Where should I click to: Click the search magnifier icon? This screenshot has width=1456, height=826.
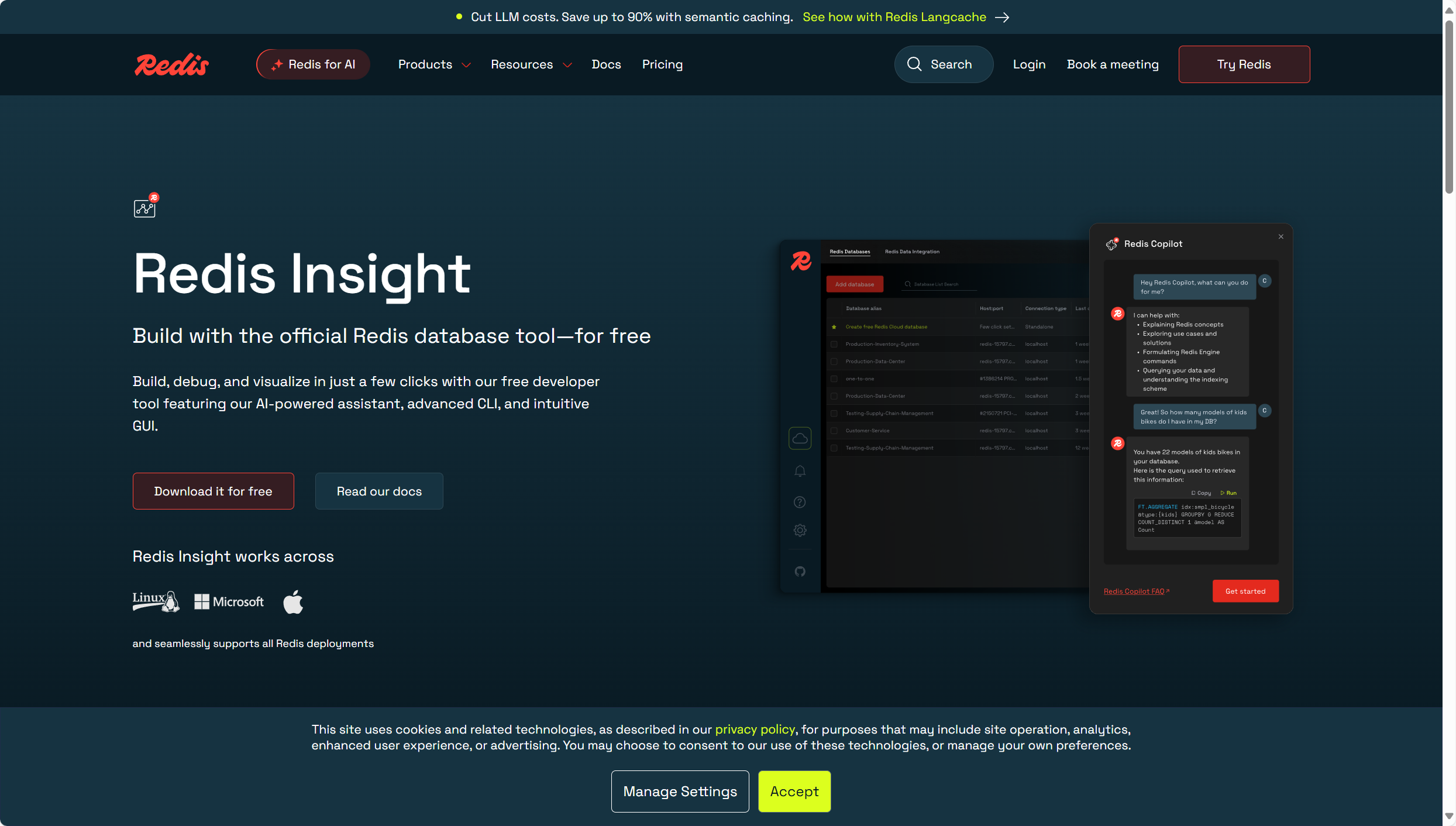coord(914,64)
